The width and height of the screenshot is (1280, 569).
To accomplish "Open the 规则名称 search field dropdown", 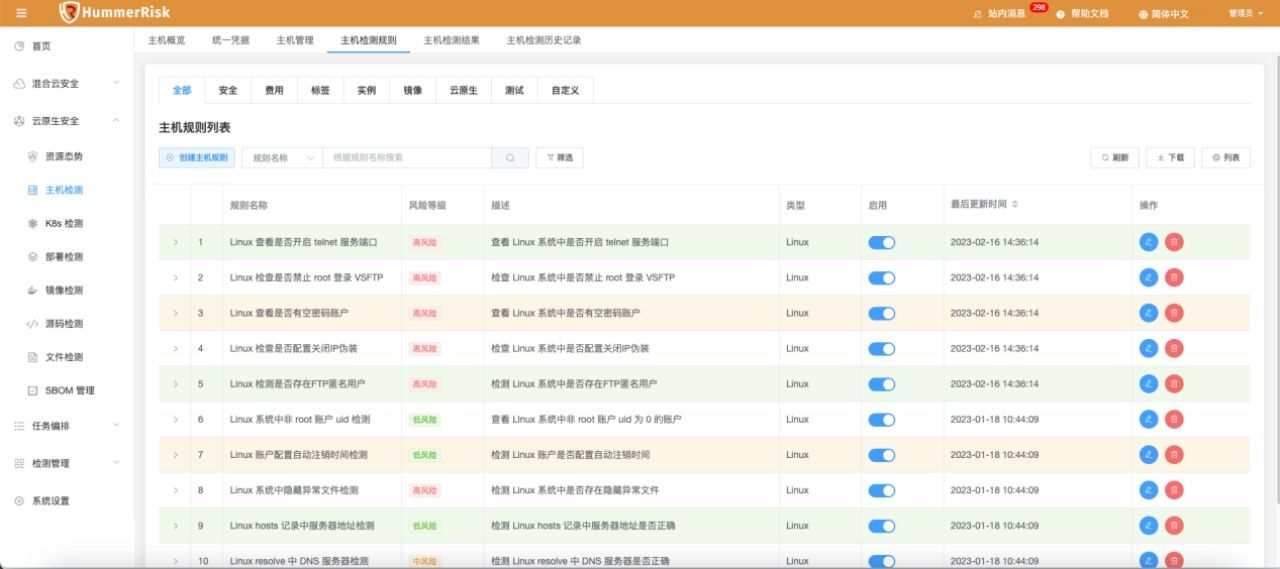I will tap(282, 158).
